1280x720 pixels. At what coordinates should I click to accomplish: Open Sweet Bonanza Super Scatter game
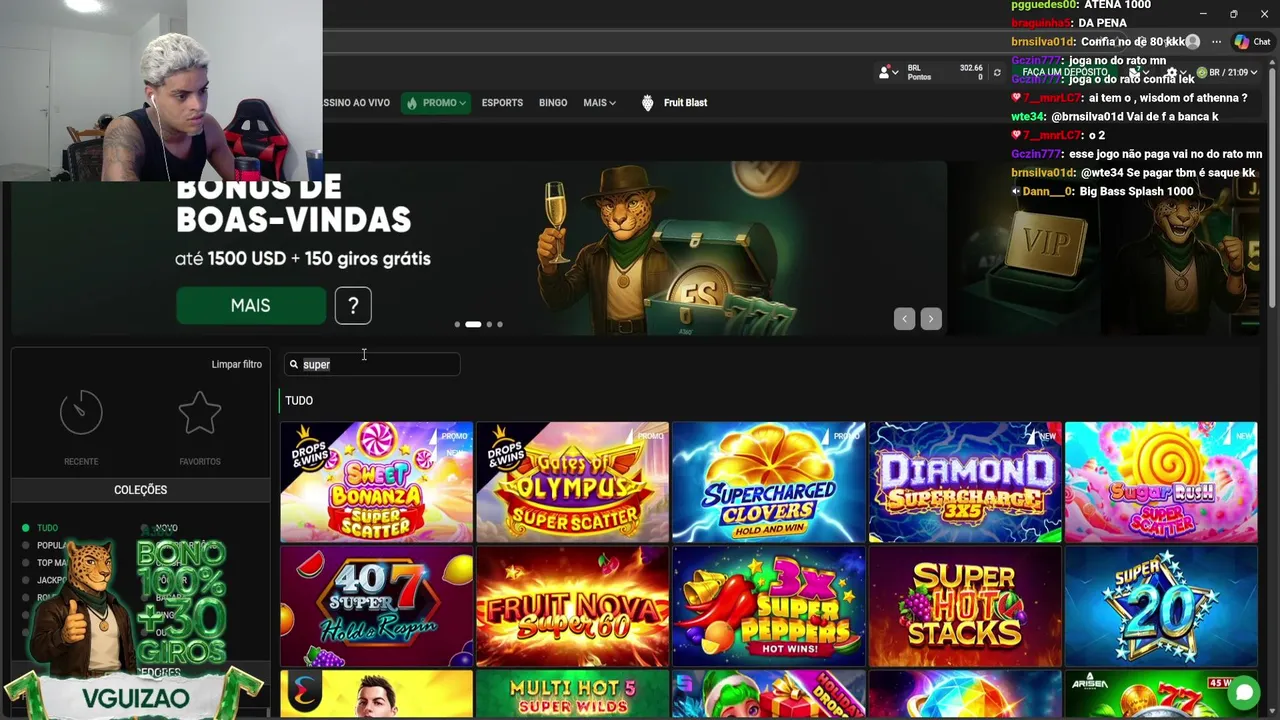pos(376,482)
